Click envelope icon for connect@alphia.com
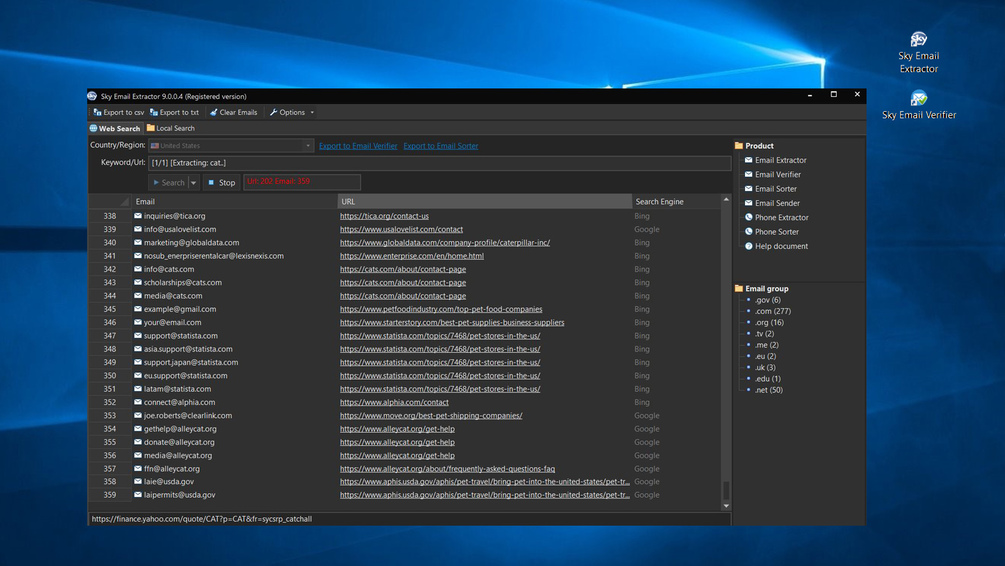Image resolution: width=1005 pixels, height=566 pixels. point(138,402)
